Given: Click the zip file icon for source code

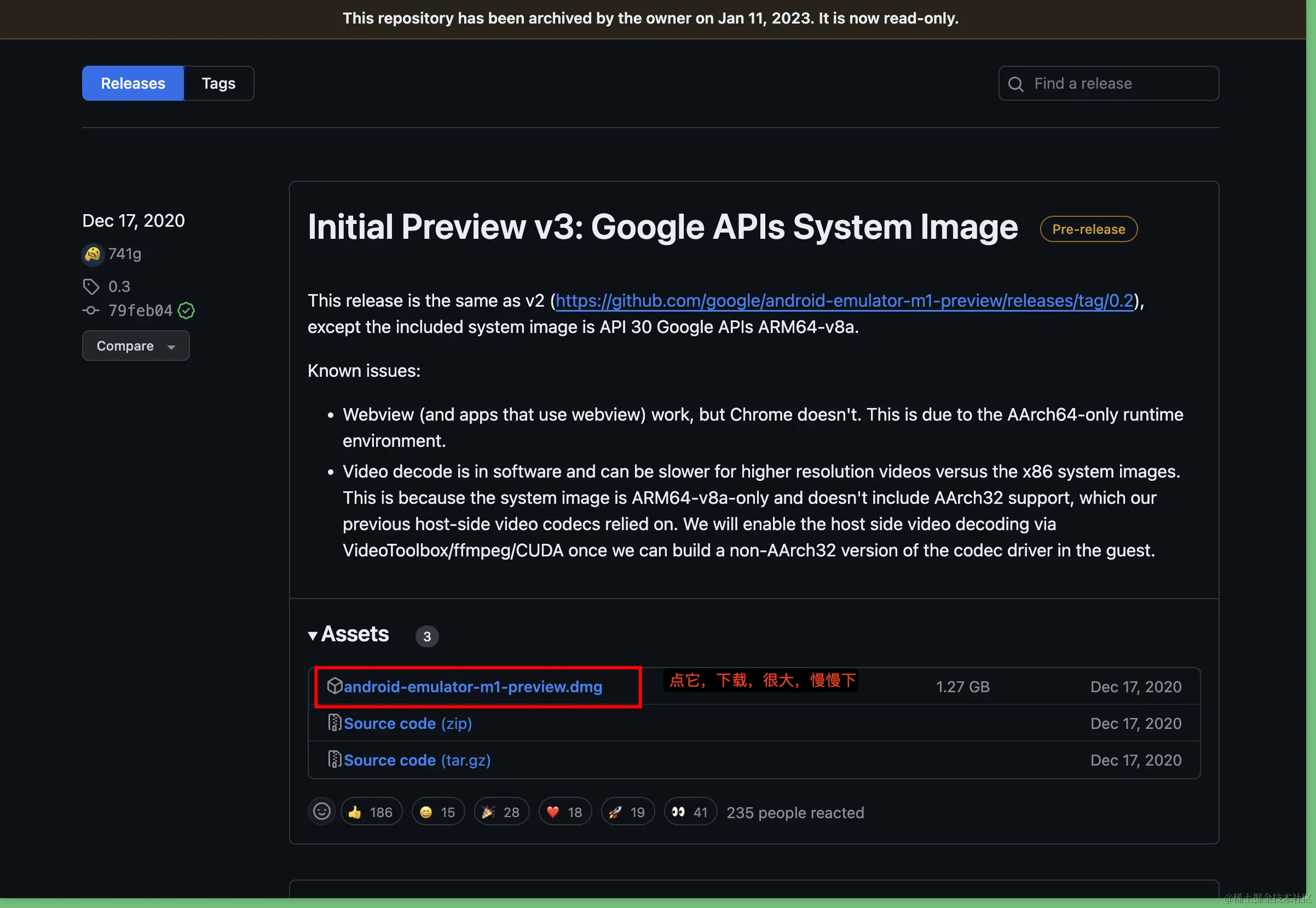Looking at the screenshot, I should click(334, 722).
